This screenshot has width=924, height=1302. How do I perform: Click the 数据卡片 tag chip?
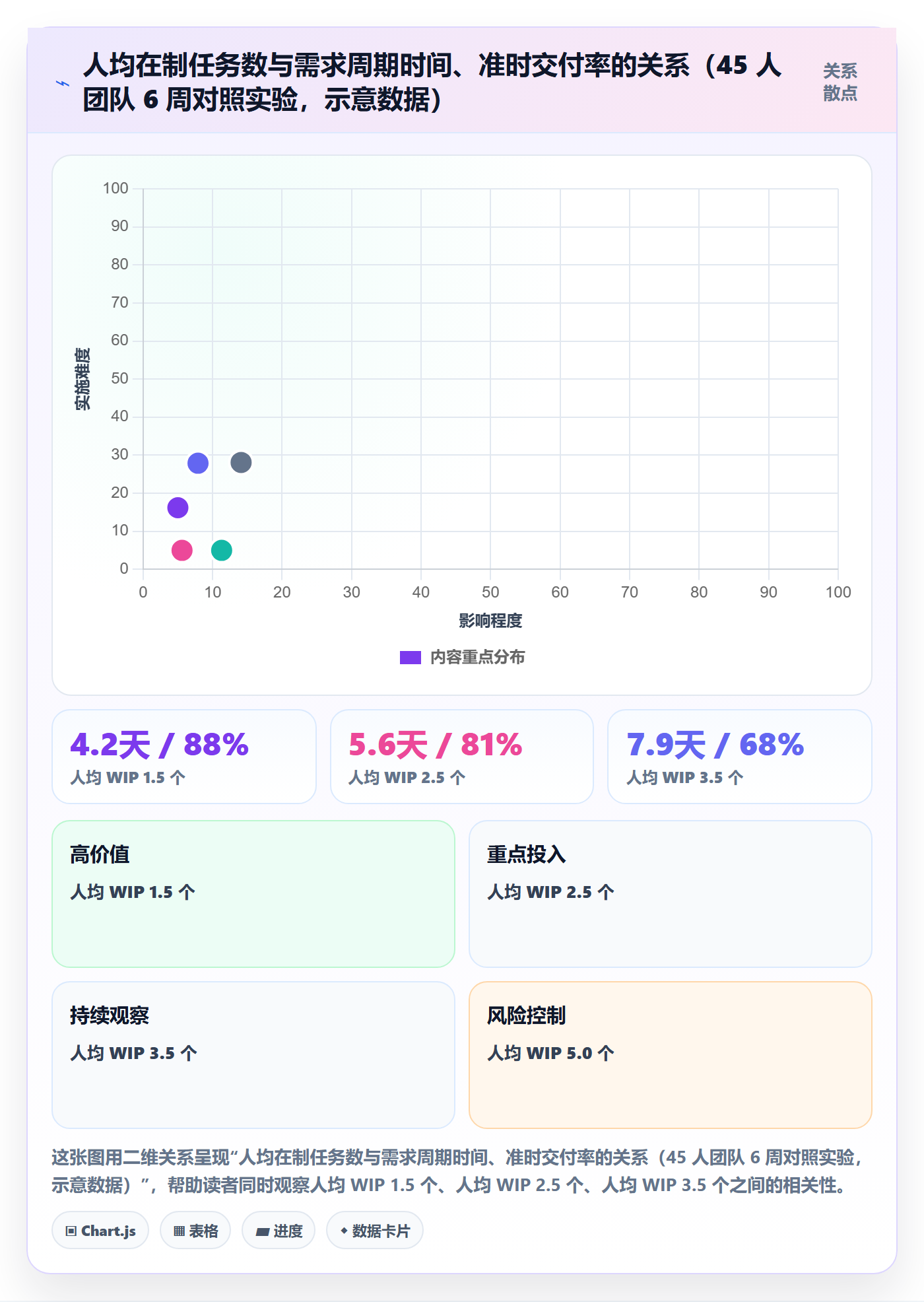click(375, 1231)
